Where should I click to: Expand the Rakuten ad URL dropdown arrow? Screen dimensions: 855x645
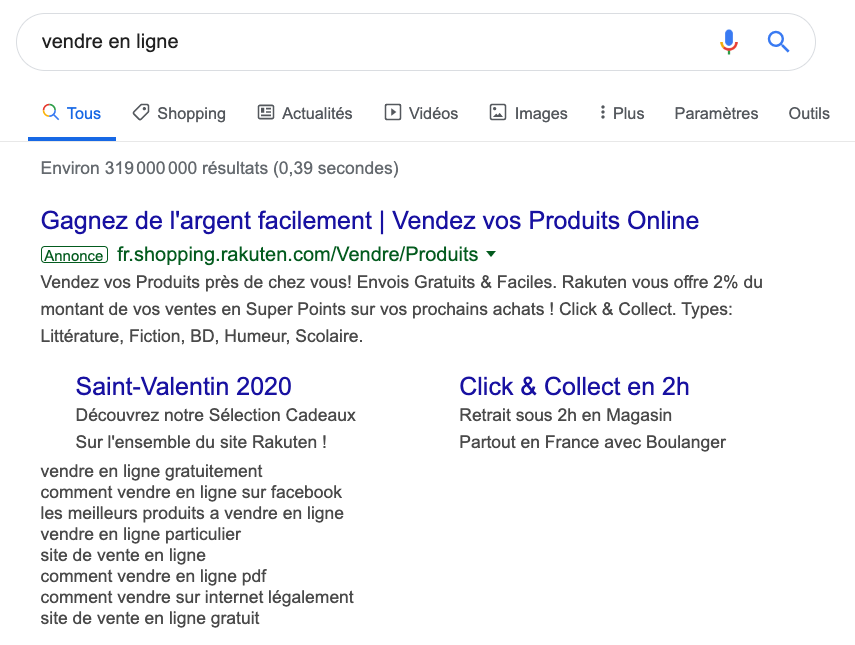click(x=491, y=254)
